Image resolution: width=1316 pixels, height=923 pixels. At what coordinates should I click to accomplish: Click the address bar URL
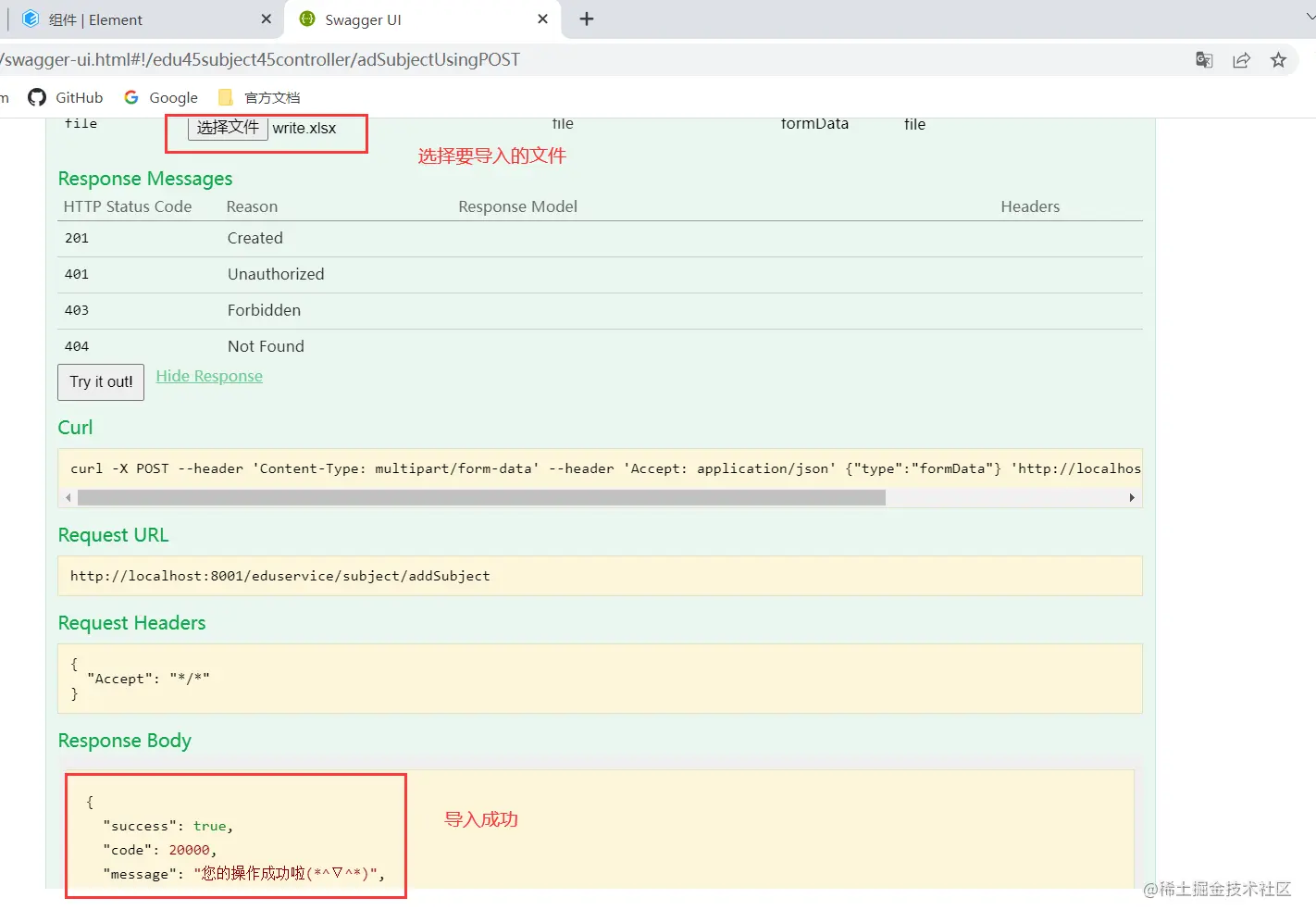point(260,60)
